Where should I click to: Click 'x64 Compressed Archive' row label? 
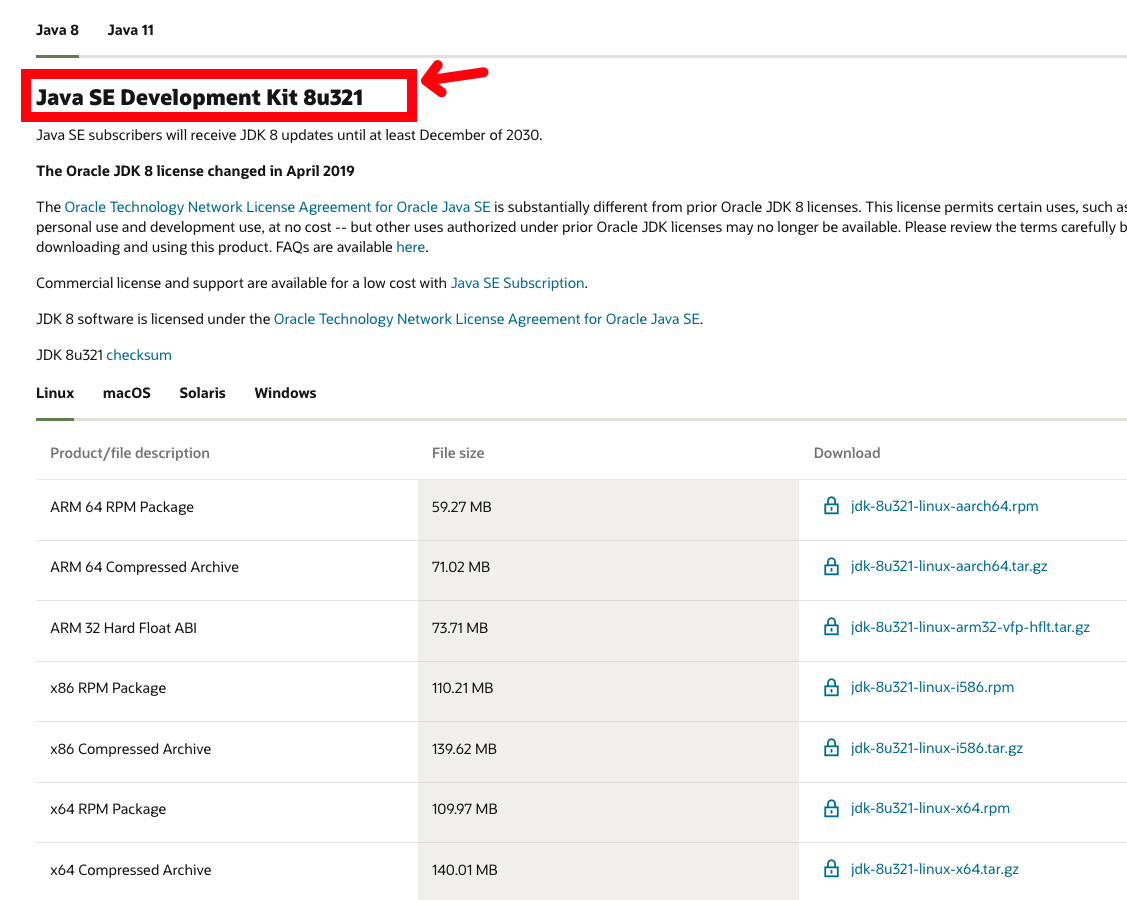click(x=131, y=870)
